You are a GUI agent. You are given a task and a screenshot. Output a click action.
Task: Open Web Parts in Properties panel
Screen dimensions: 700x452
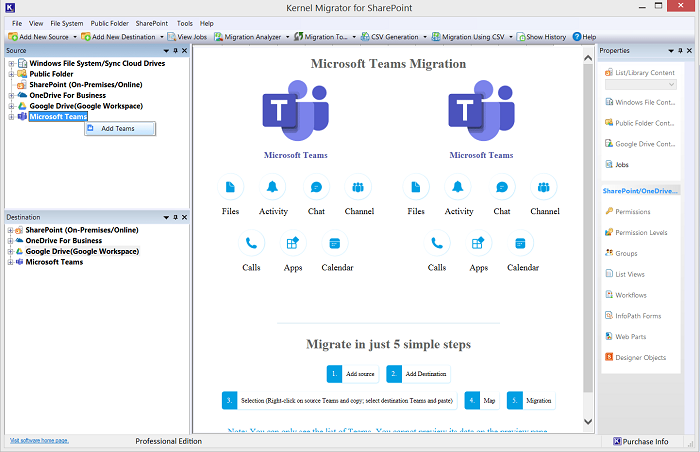tap(609, 337)
